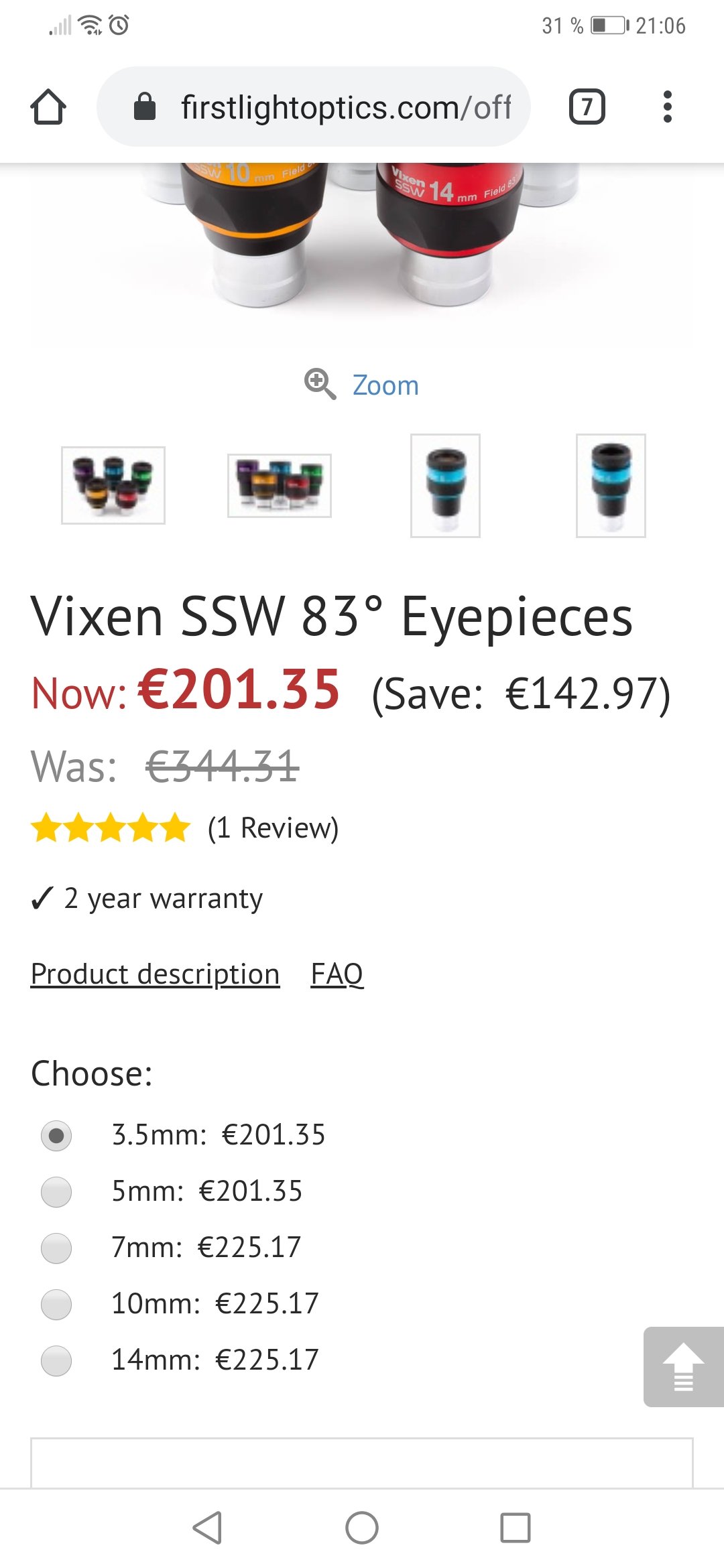View the first multicolor eyepieces thumbnail

pos(113,485)
